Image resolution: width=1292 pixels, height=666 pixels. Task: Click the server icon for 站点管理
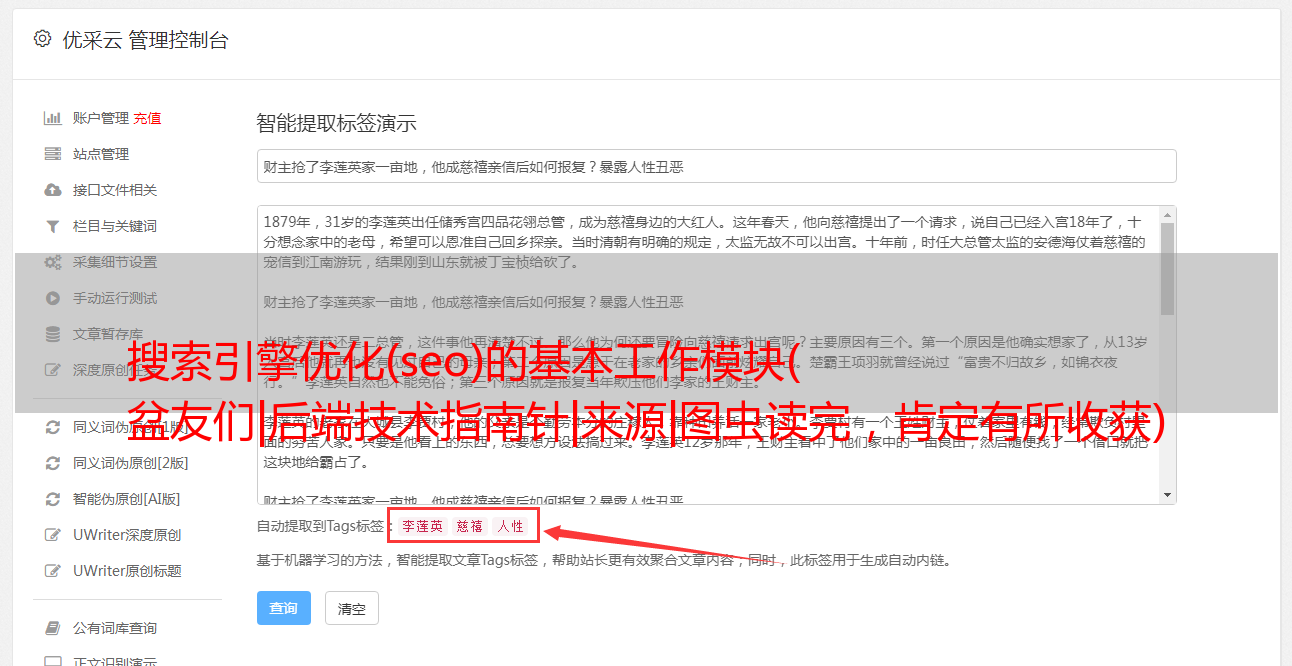pos(53,154)
